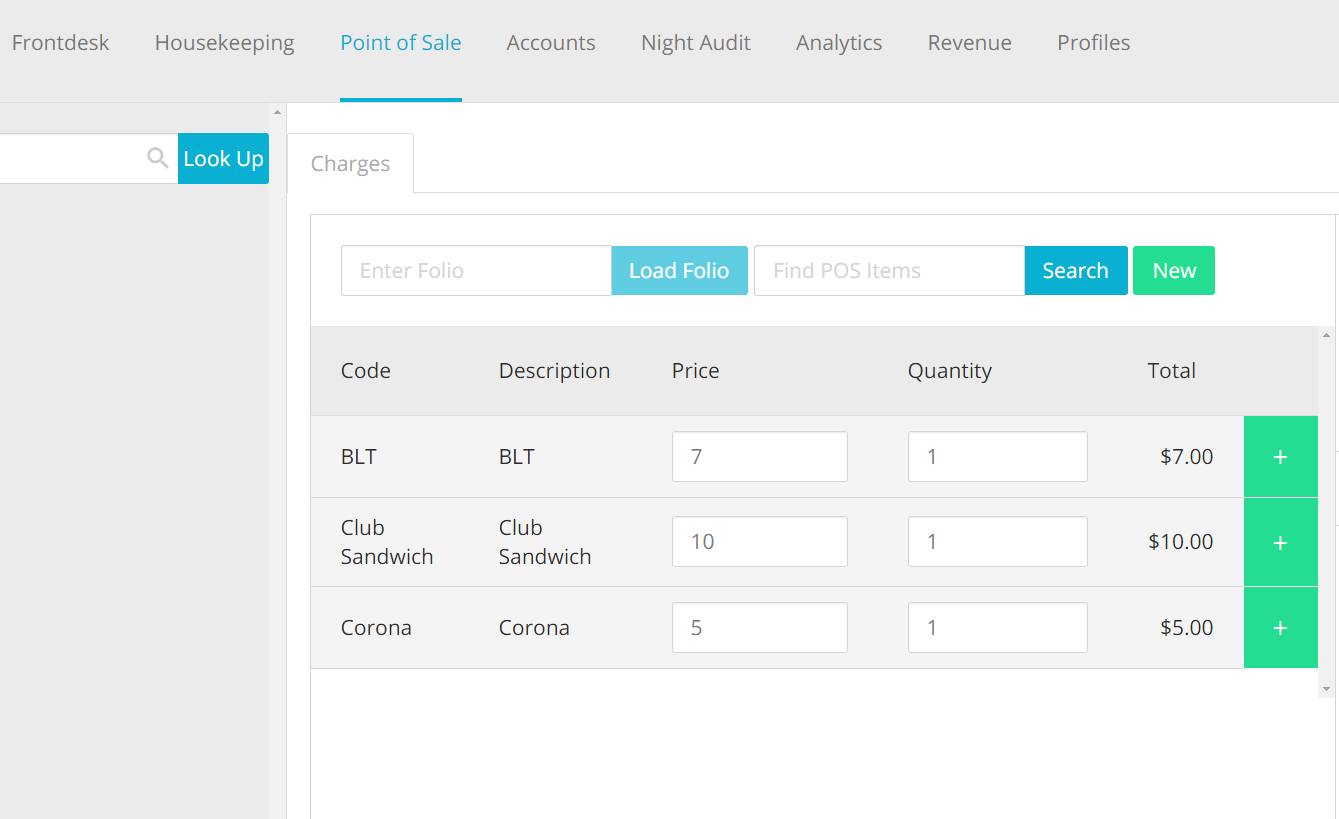This screenshot has width=1339, height=819.
Task: Click the $7.00 total value
Action: pos(1187,457)
